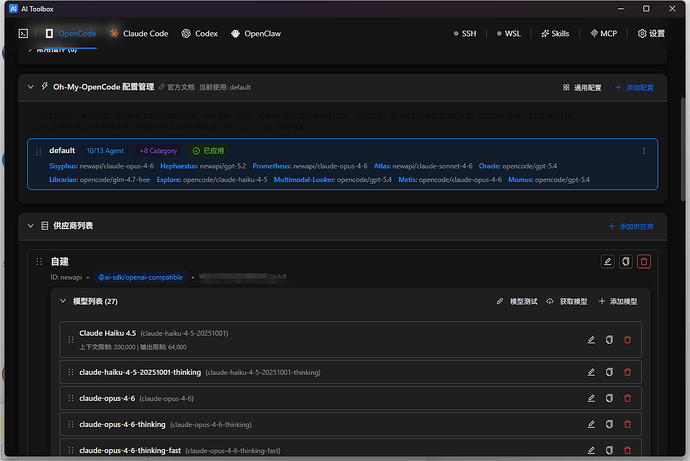Open the terminal icon in top bar
Viewport: 690px width, 461px height.
tap(23, 33)
